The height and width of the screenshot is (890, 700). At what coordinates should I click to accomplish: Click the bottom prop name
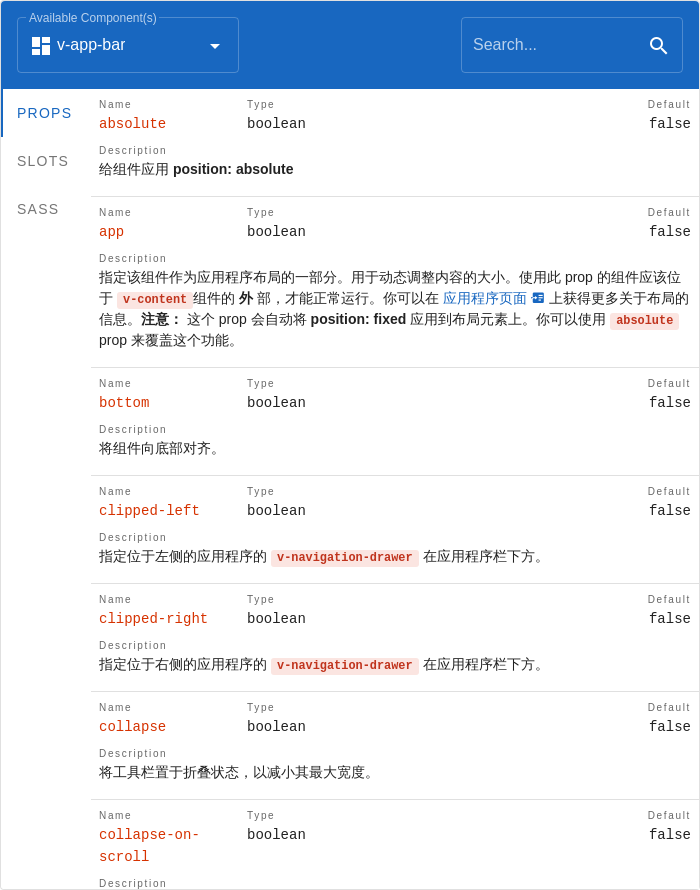(x=124, y=402)
